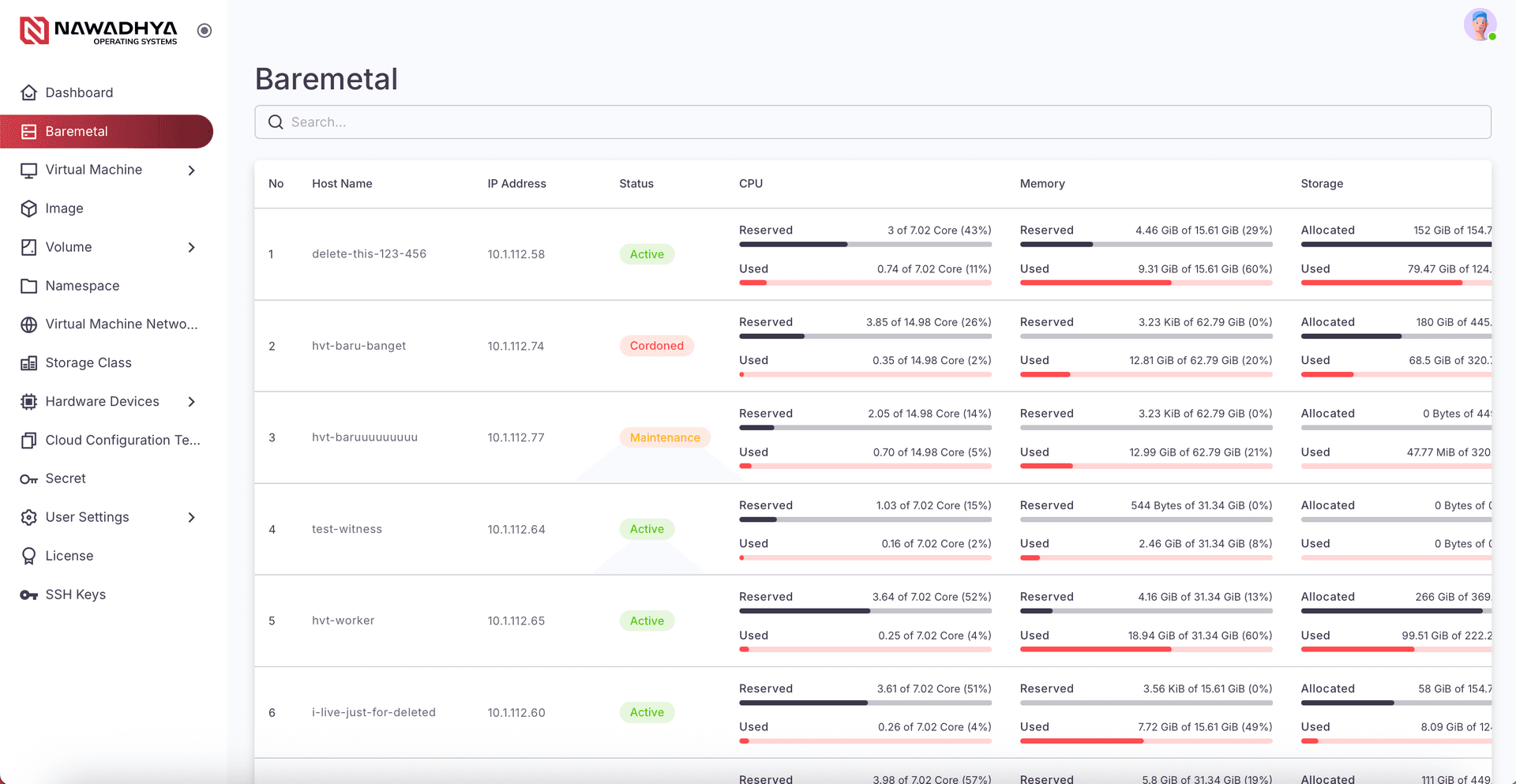Viewport: 1516px width, 784px height.
Task: Click the User Settings gear icon
Action: tap(29, 517)
